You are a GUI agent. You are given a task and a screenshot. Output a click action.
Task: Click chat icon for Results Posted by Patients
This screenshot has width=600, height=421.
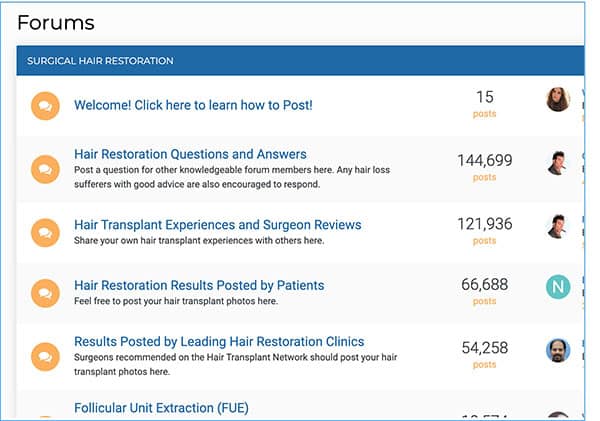click(x=46, y=292)
